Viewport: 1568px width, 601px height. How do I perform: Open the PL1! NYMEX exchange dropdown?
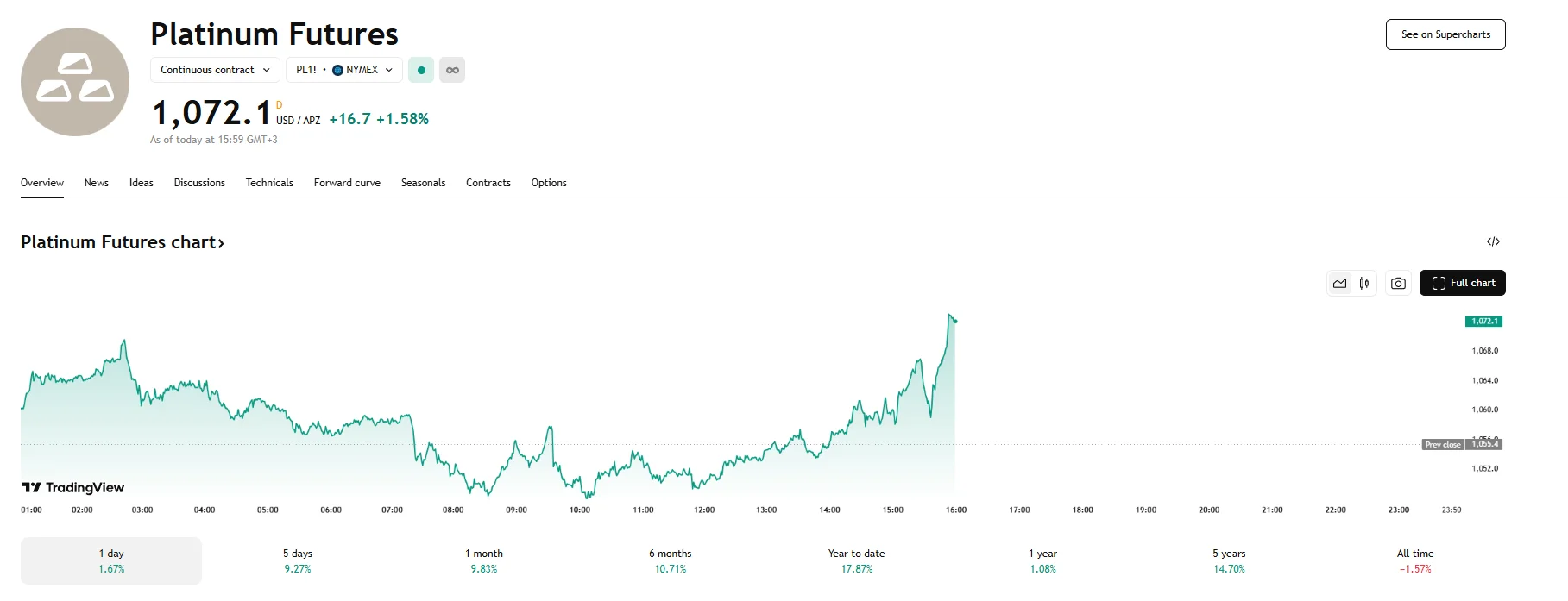coord(344,70)
